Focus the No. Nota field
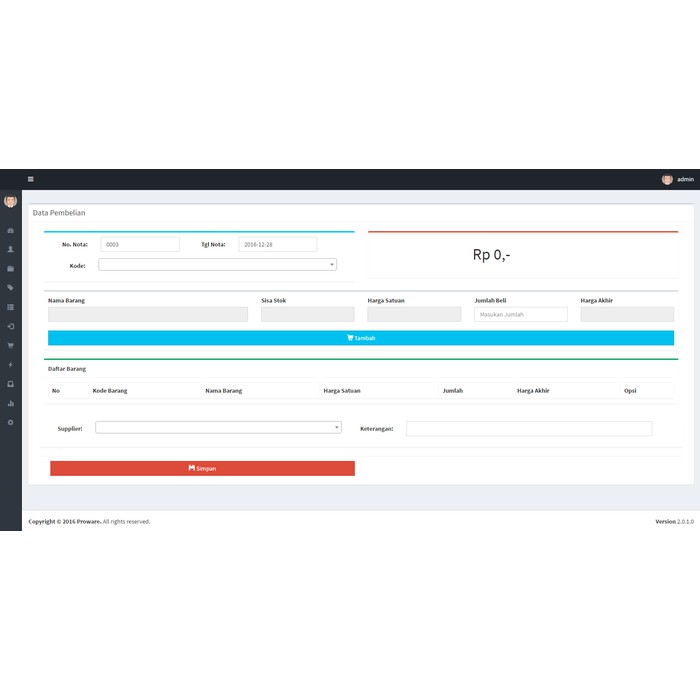This screenshot has height=700, width=700. pos(140,244)
